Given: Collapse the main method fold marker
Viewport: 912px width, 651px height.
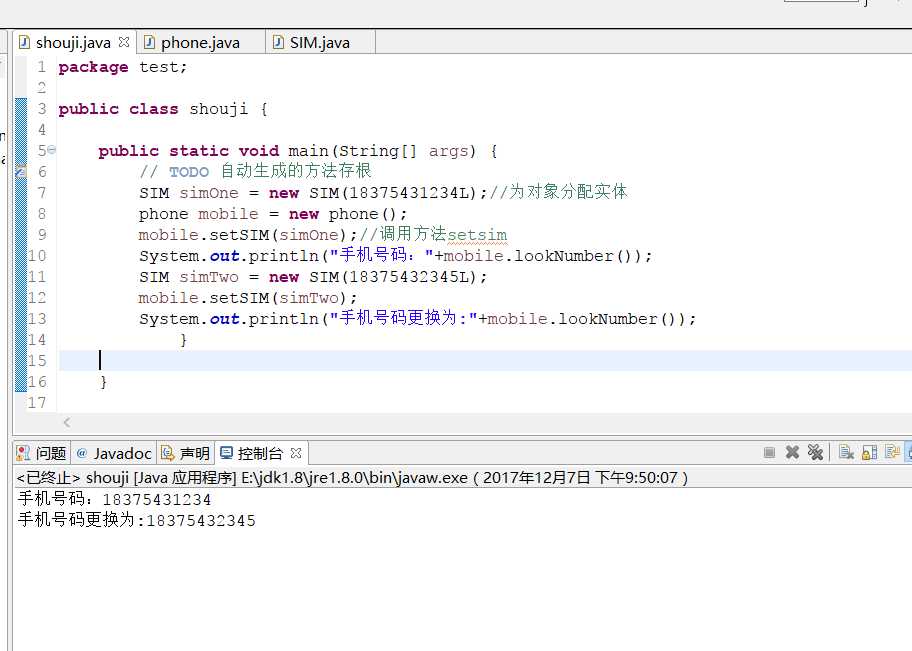Looking at the screenshot, I should (52, 150).
